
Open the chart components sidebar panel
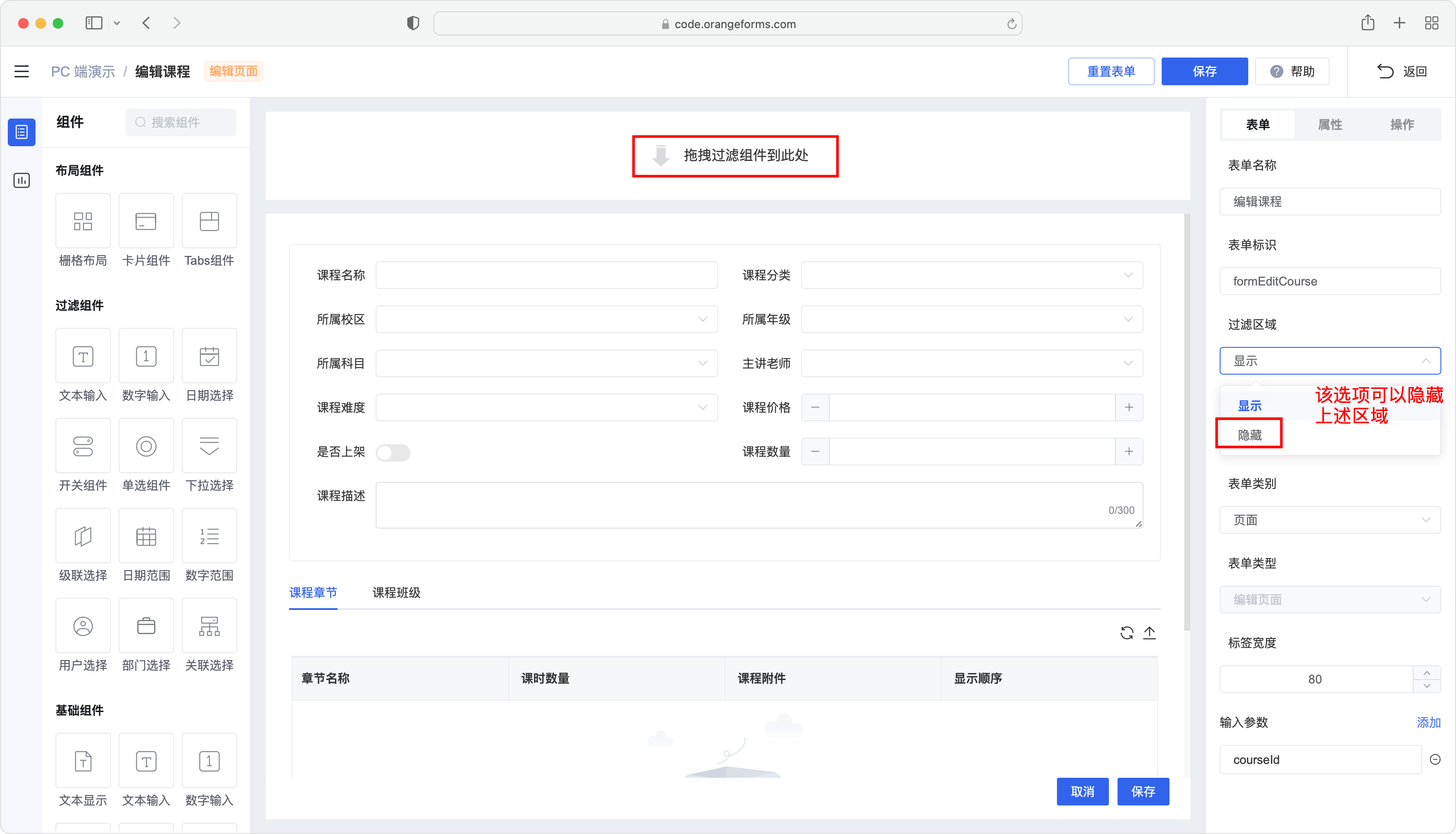(21, 180)
